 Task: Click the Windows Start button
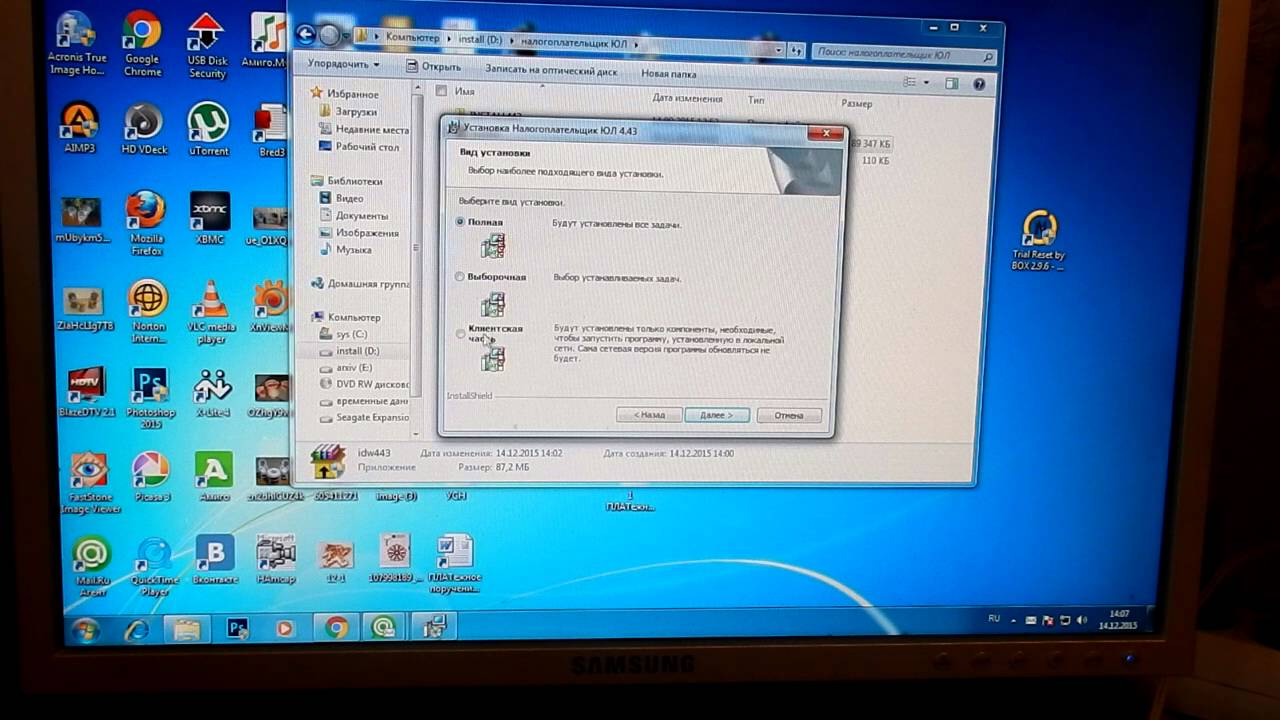(85, 631)
